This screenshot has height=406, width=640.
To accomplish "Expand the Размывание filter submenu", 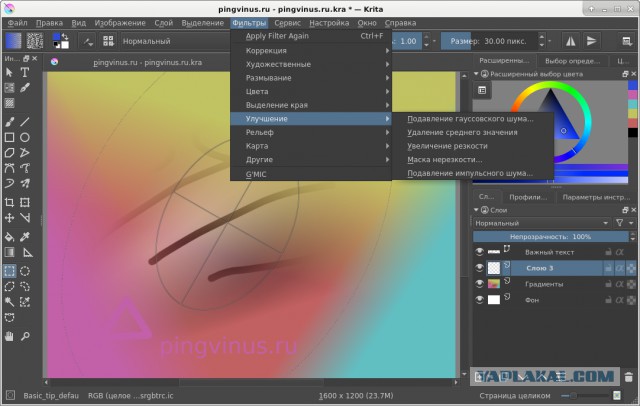I will (311, 78).
